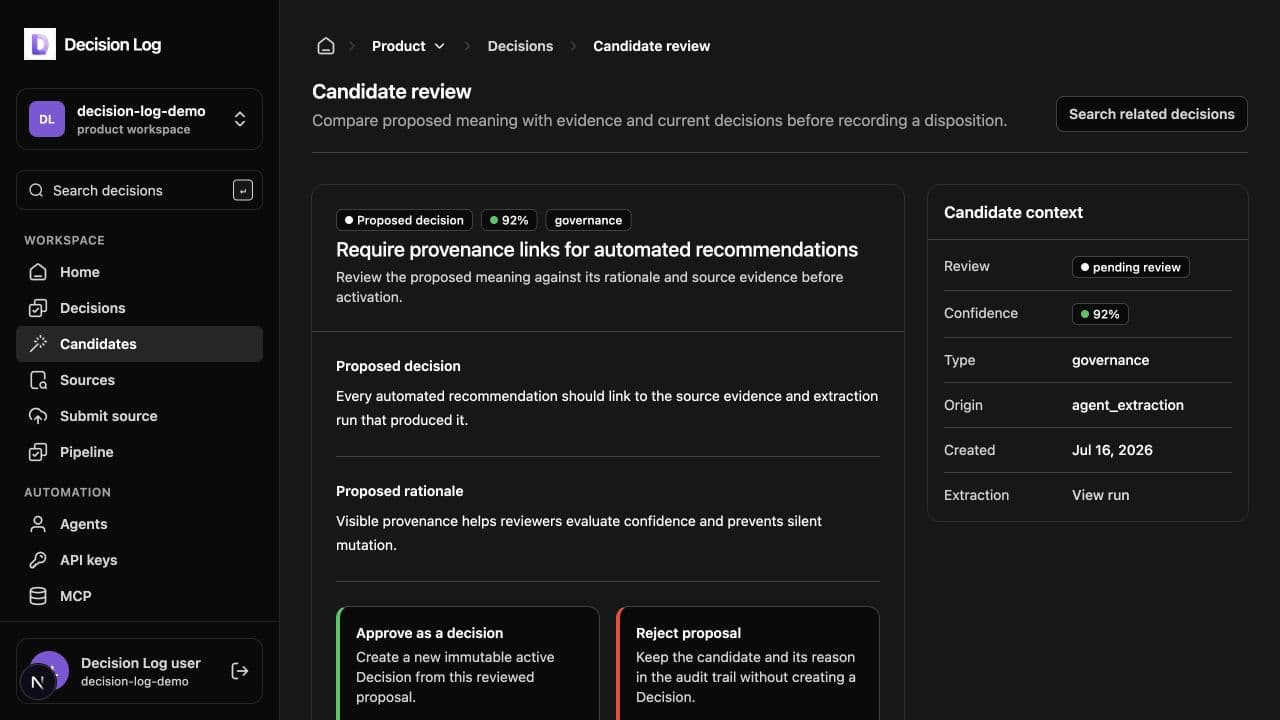
Task: Click the Candidate context heading
Action: (1013, 212)
